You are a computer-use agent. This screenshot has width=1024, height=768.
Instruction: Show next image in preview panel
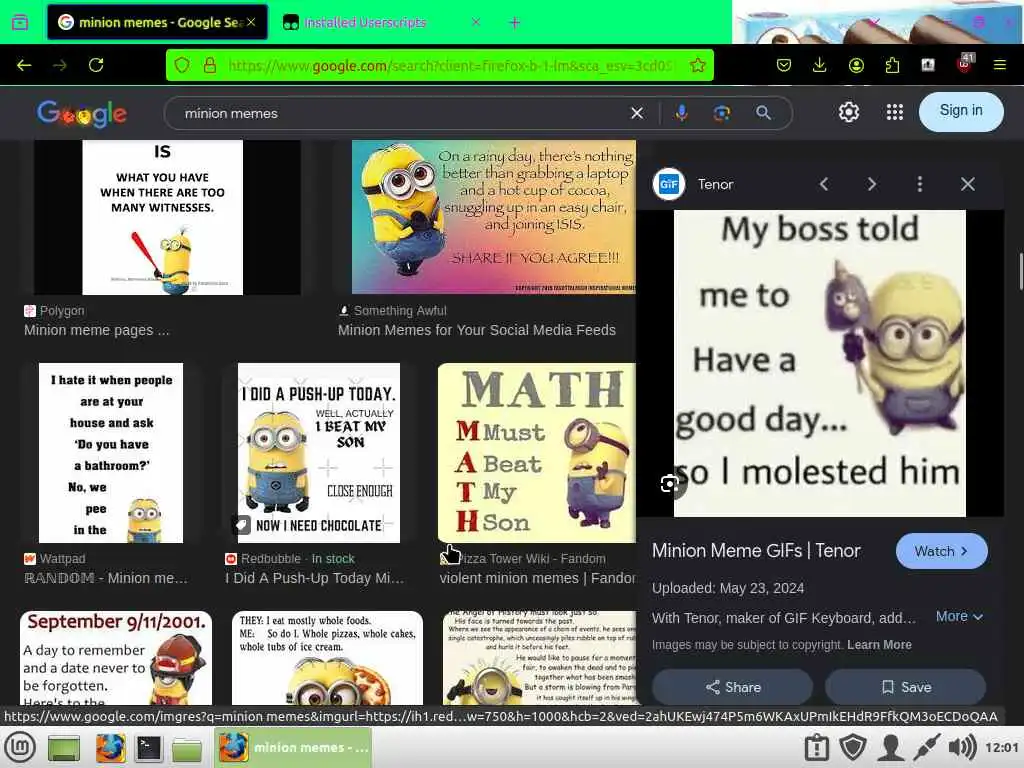point(871,185)
